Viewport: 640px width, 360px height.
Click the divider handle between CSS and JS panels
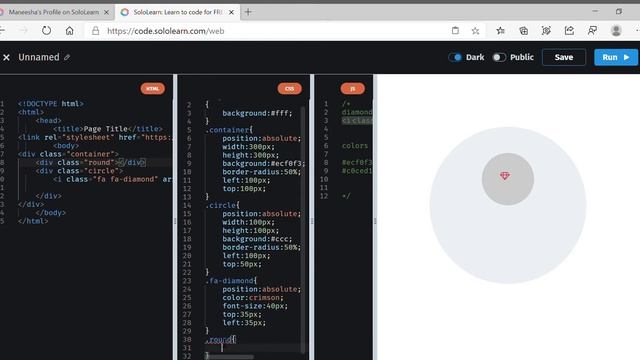312,221
